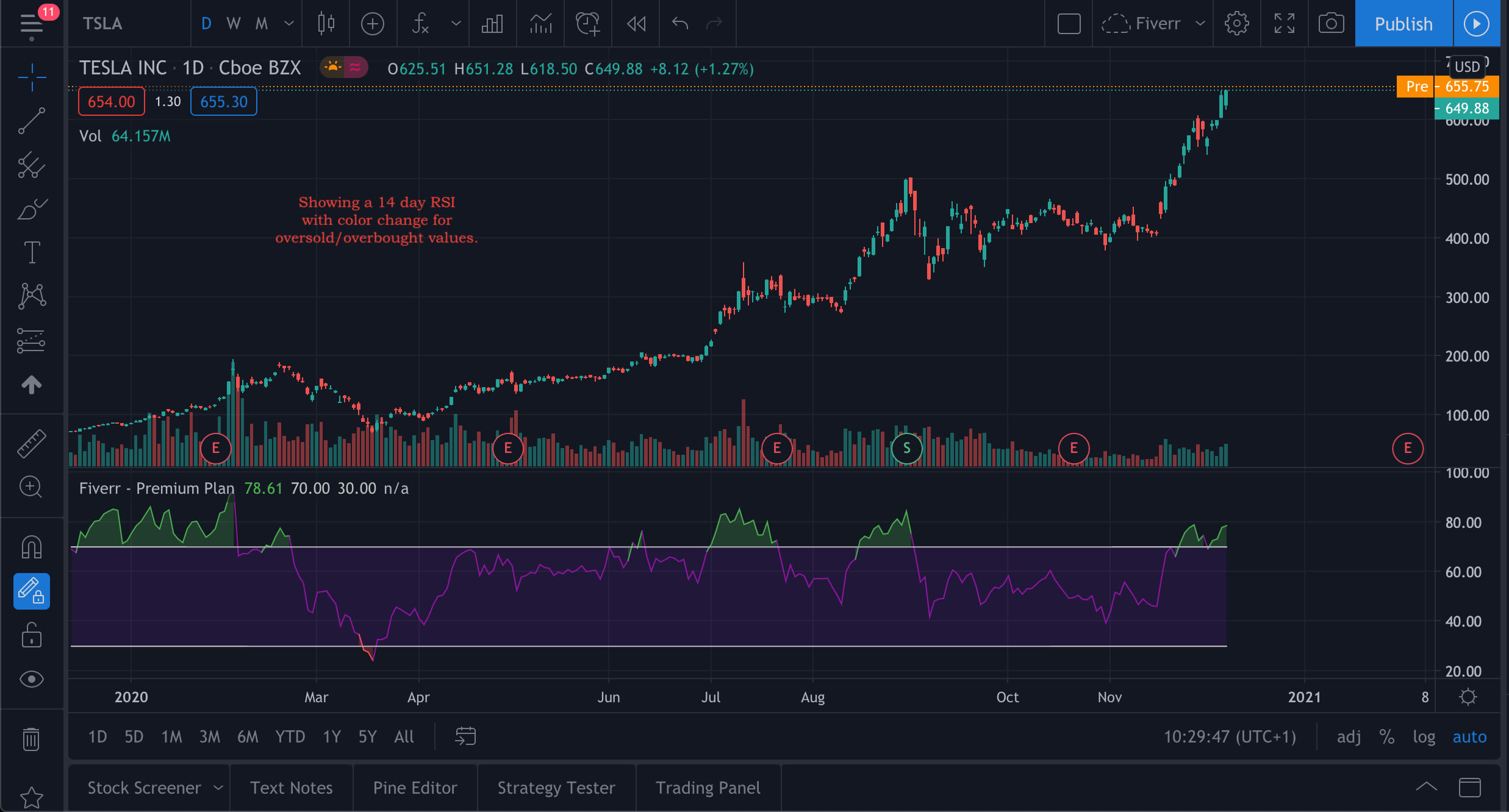This screenshot has height=812, width=1509.
Task: Expand the time interval dropdown
Action: 289,24
